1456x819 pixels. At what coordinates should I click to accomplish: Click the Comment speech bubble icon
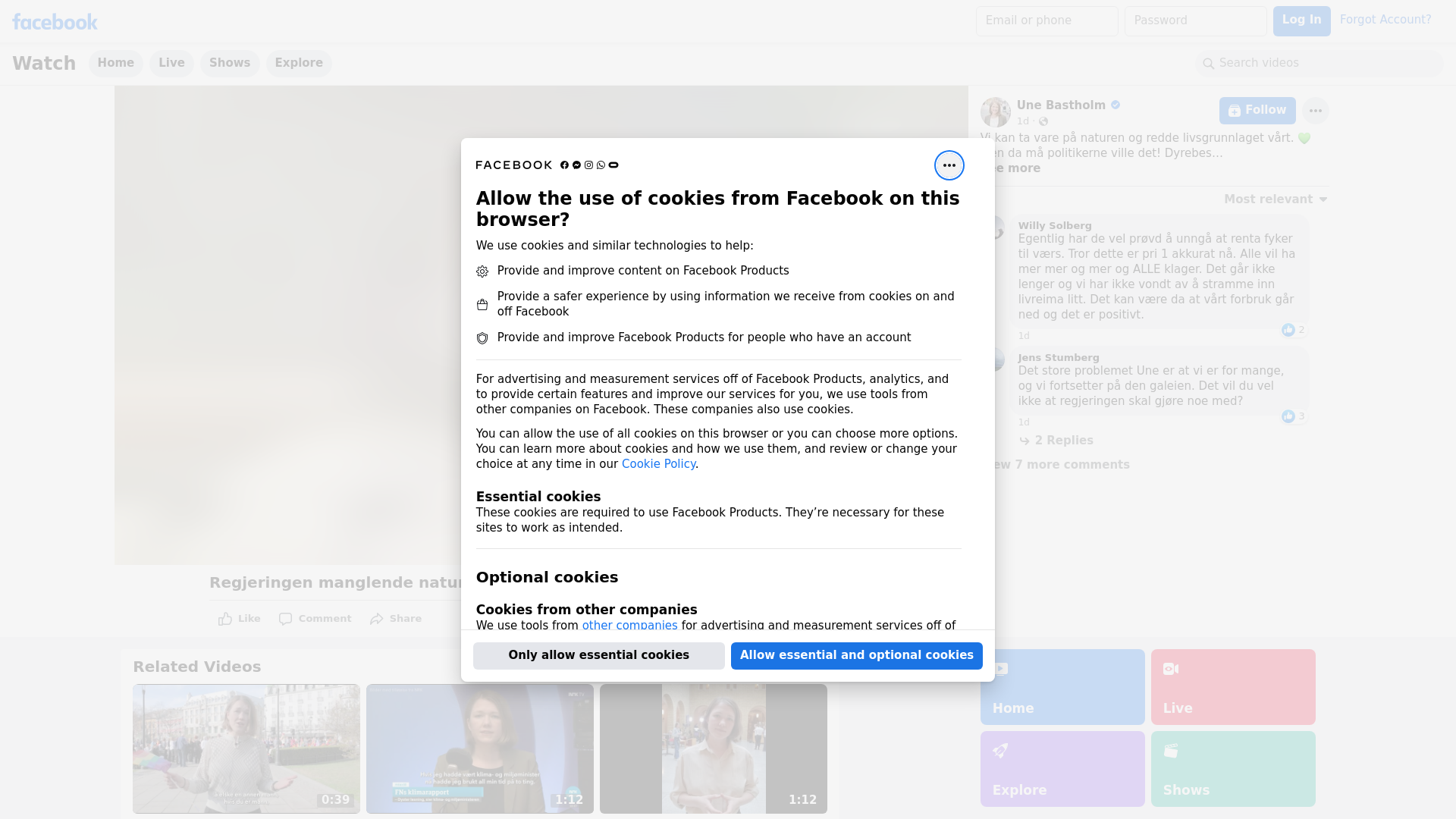pos(285,619)
